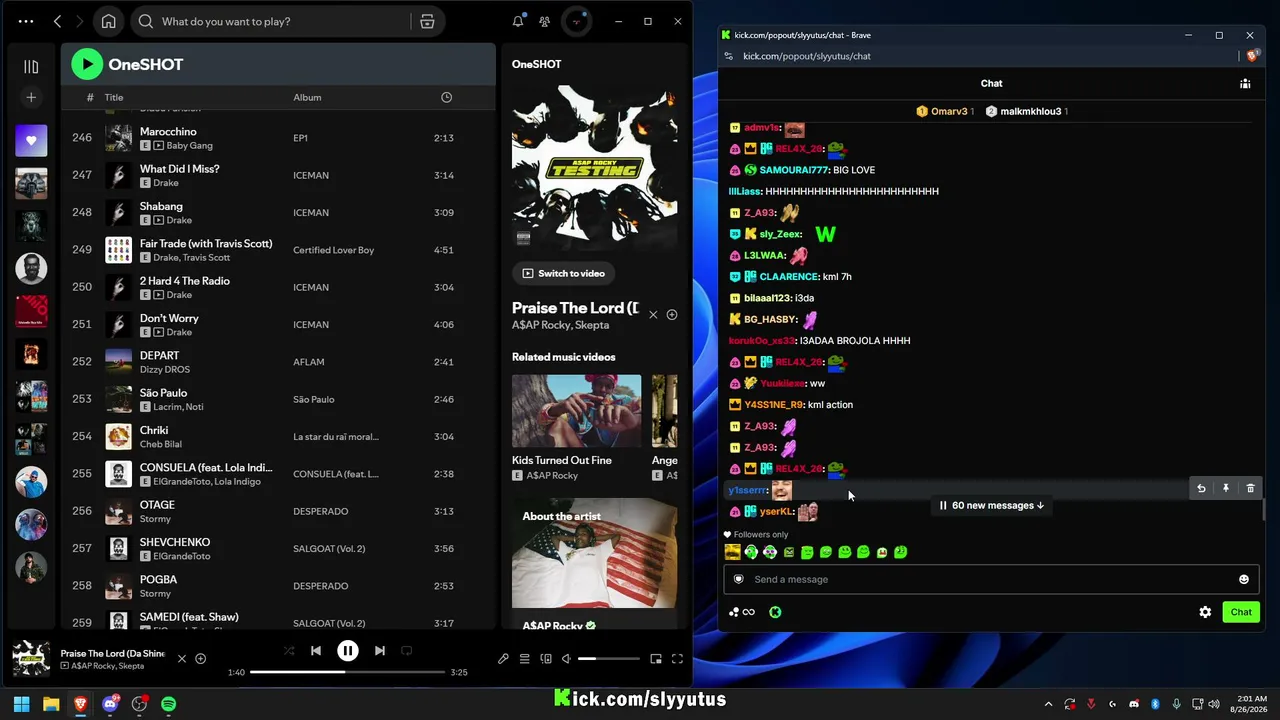
Task: Open the Spotify miniplayer
Action: coord(656,659)
